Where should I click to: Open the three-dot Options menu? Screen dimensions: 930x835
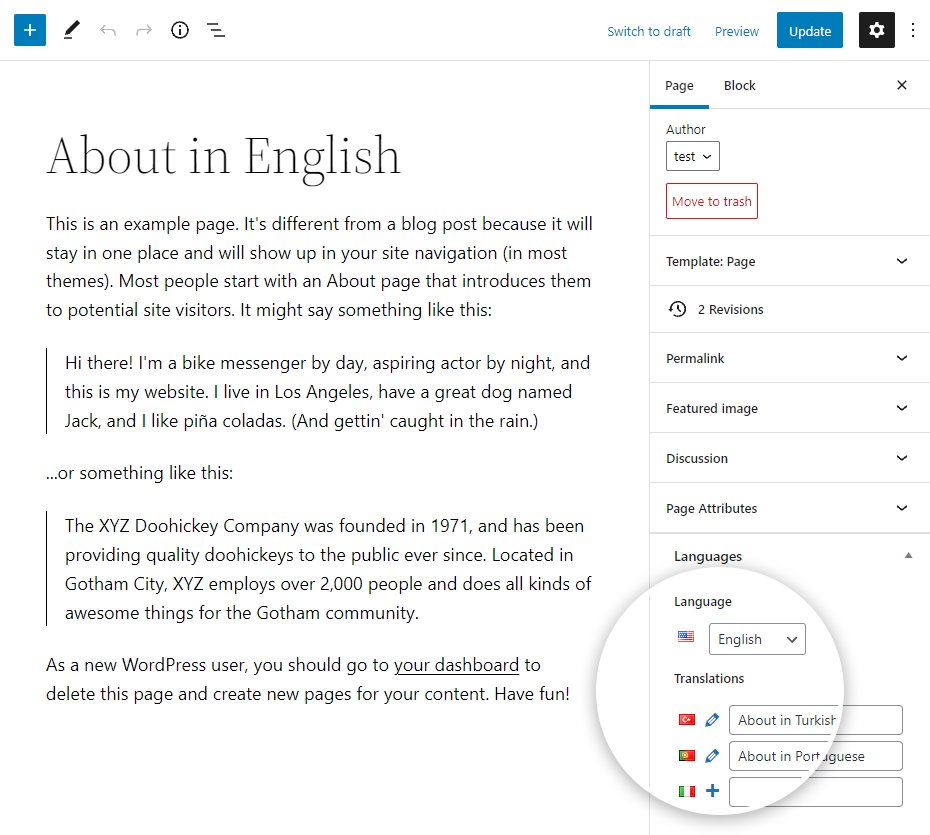[x=913, y=31]
